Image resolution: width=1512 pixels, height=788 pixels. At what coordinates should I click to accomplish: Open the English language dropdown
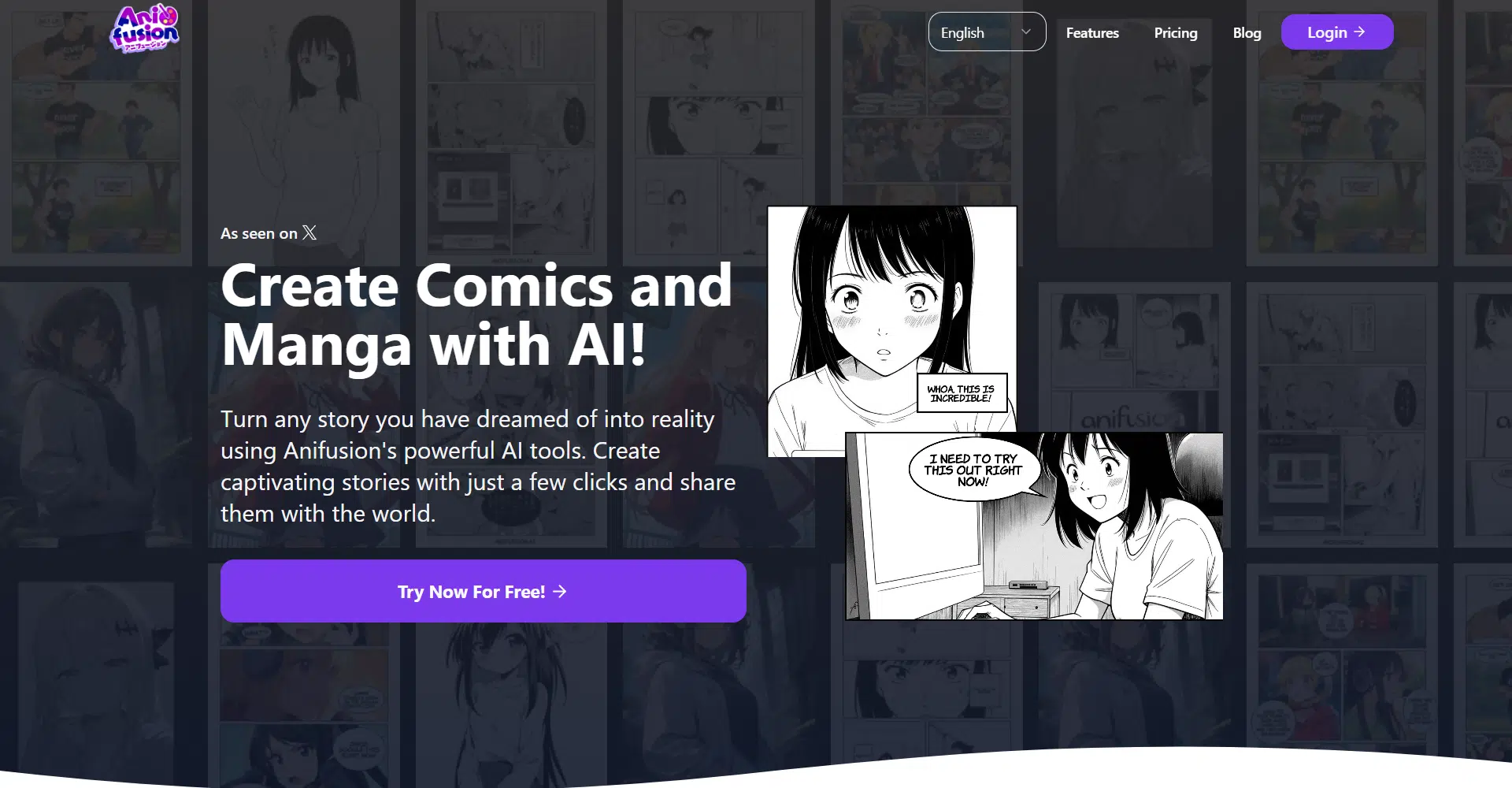[x=987, y=32]
